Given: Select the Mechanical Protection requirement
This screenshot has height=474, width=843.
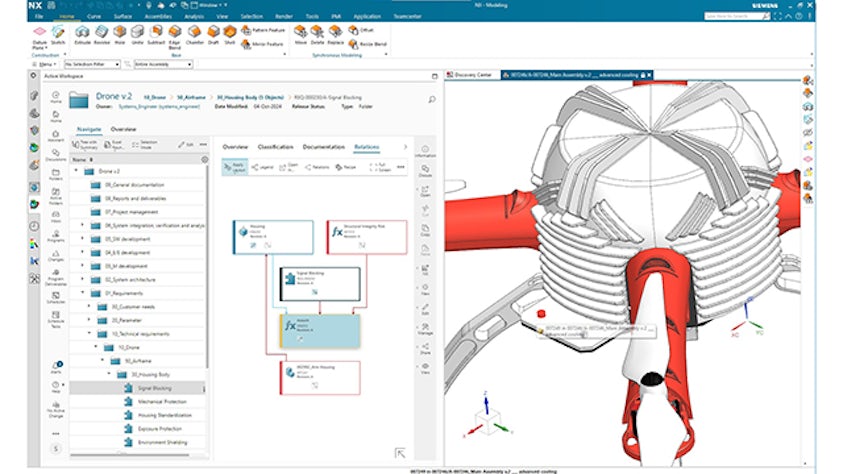Looking at the screenshot, I should click(162, 401).
